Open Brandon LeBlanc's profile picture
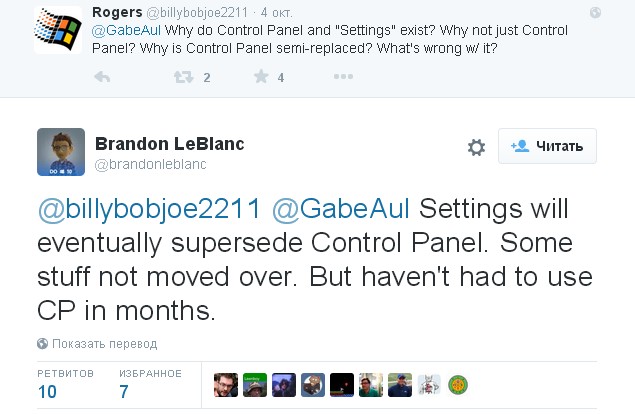This screenshot has width=635, height=415. (x=60, y=152)
